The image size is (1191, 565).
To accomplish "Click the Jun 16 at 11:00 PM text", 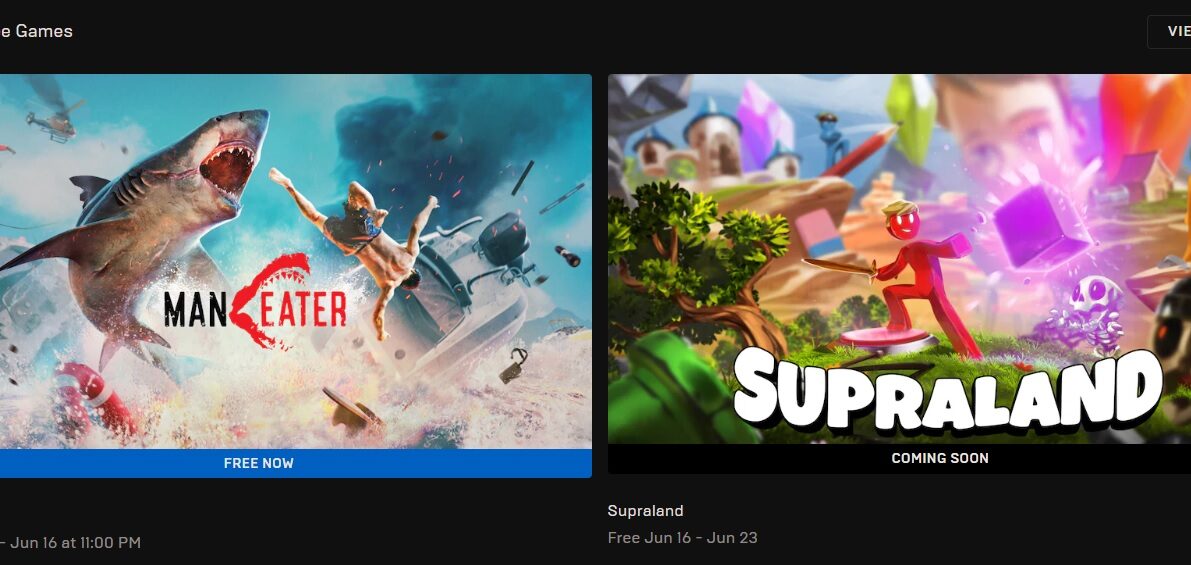I will tap(75, 543).
